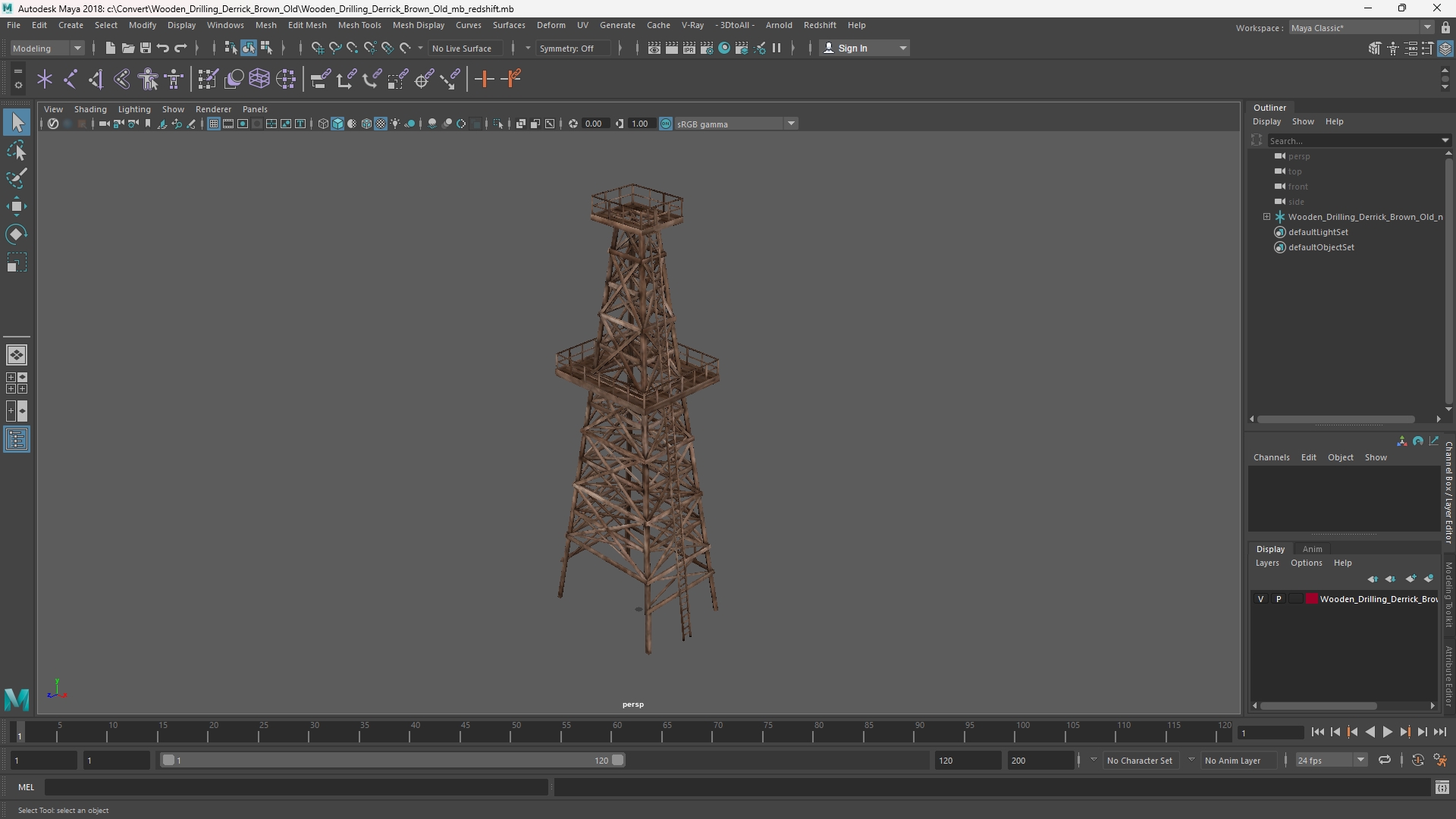
Task: Choose the Move tool in toolbox
Action: point(17,206)
